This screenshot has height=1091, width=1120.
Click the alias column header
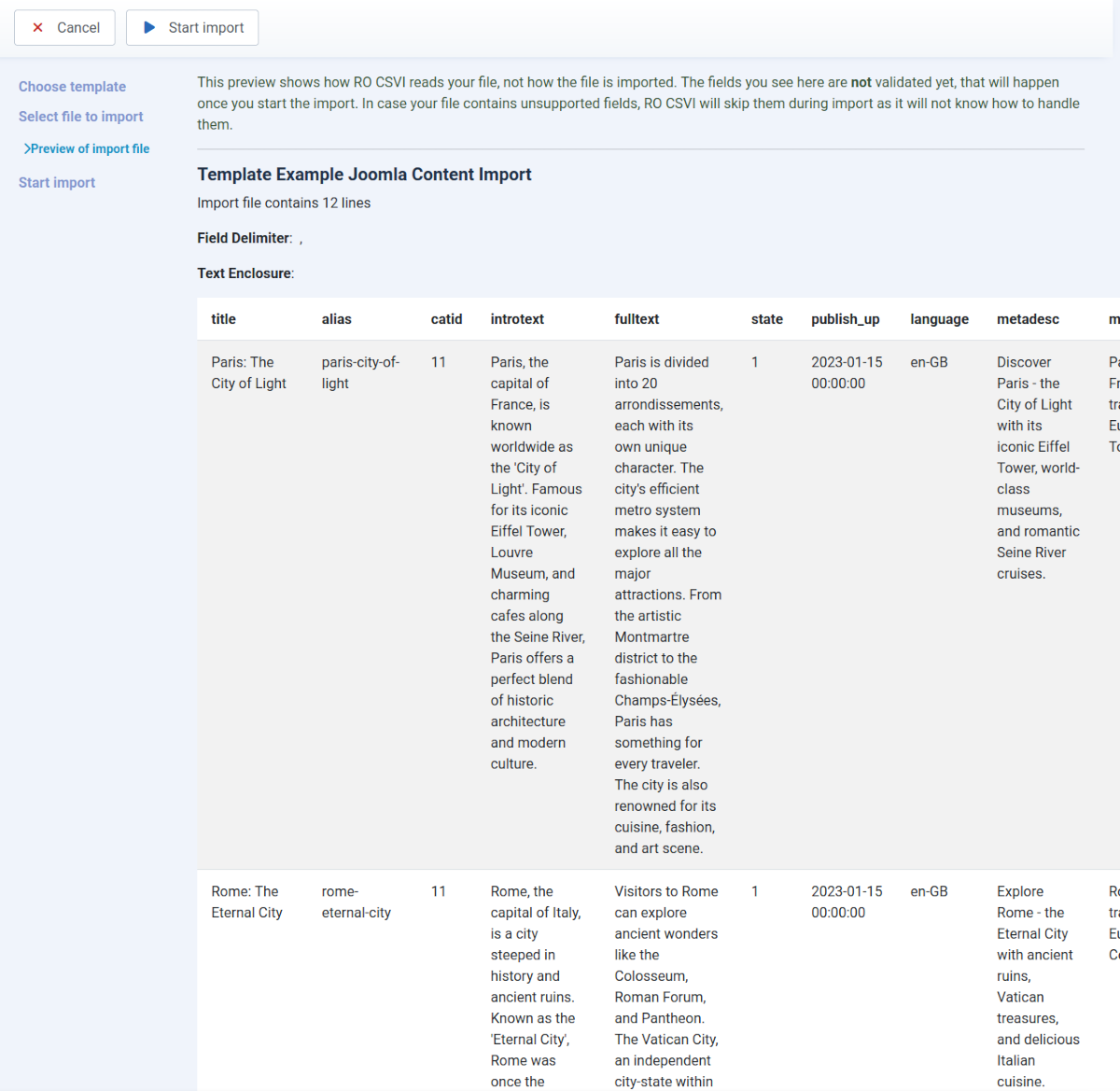click(x=336, y=319)
